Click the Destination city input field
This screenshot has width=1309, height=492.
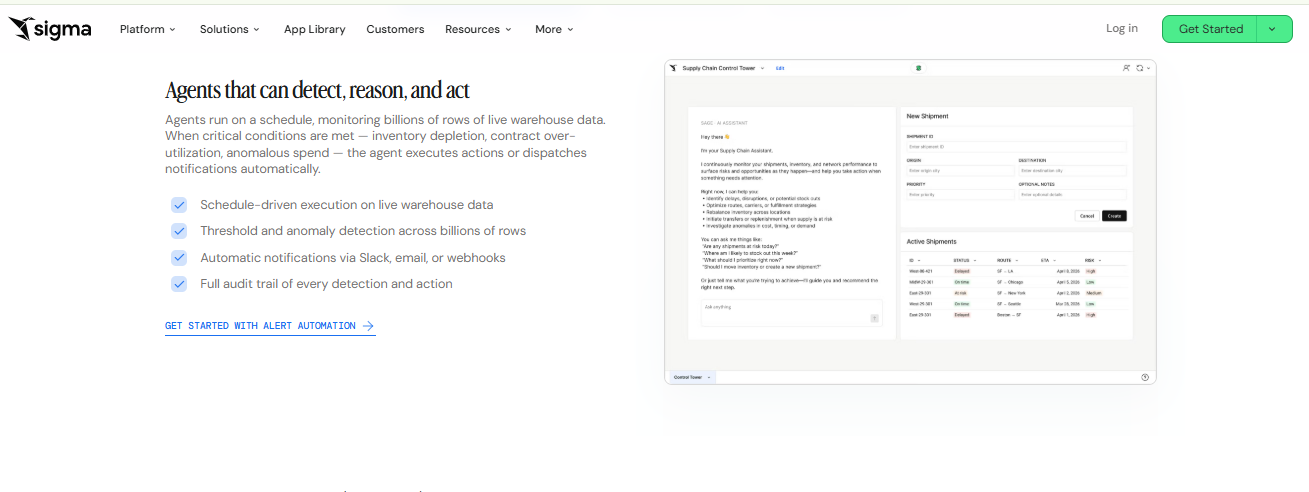pos(1072,171)
